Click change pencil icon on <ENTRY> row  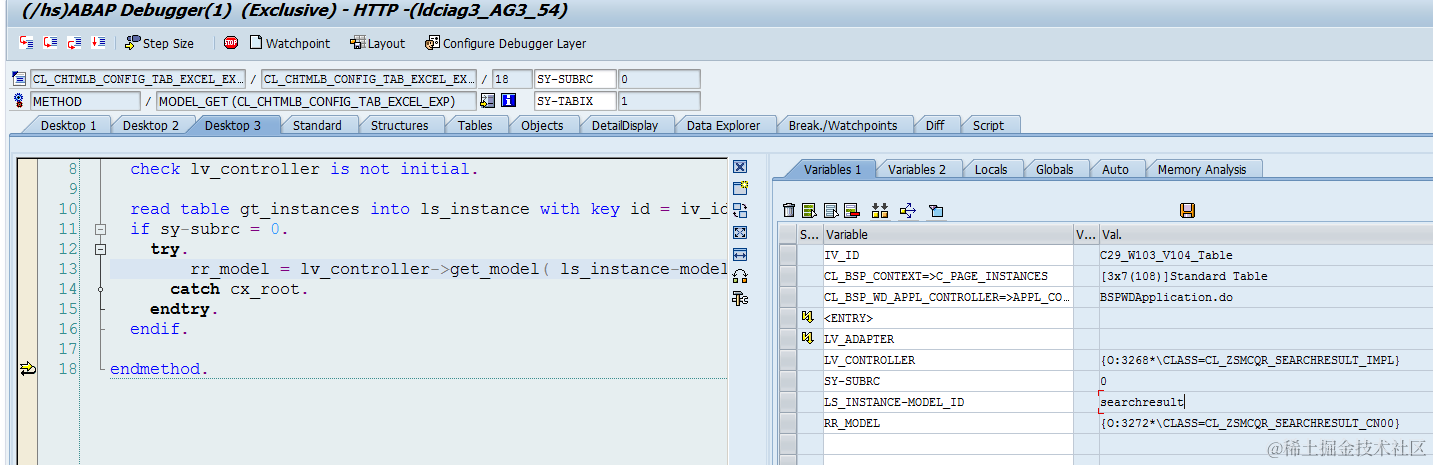point(807,318)
